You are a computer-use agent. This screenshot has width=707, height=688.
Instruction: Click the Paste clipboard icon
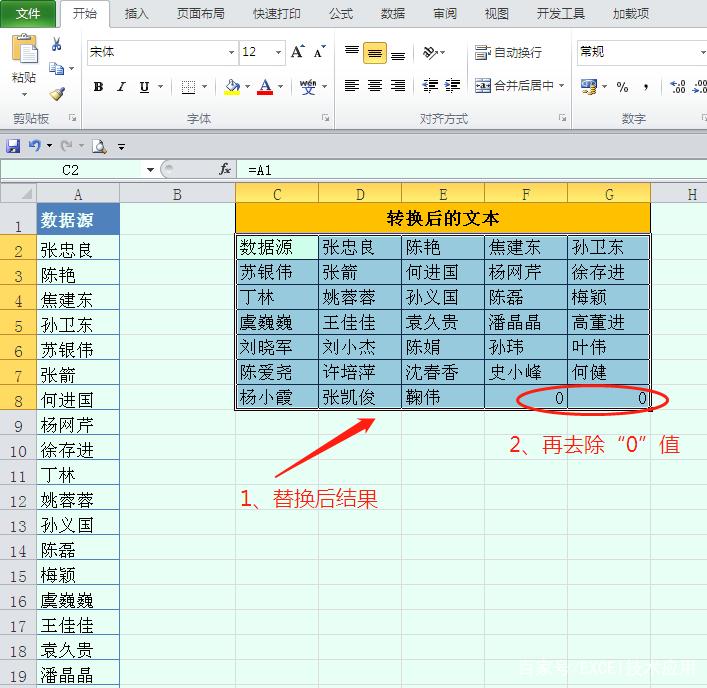[x=24, y=50]
